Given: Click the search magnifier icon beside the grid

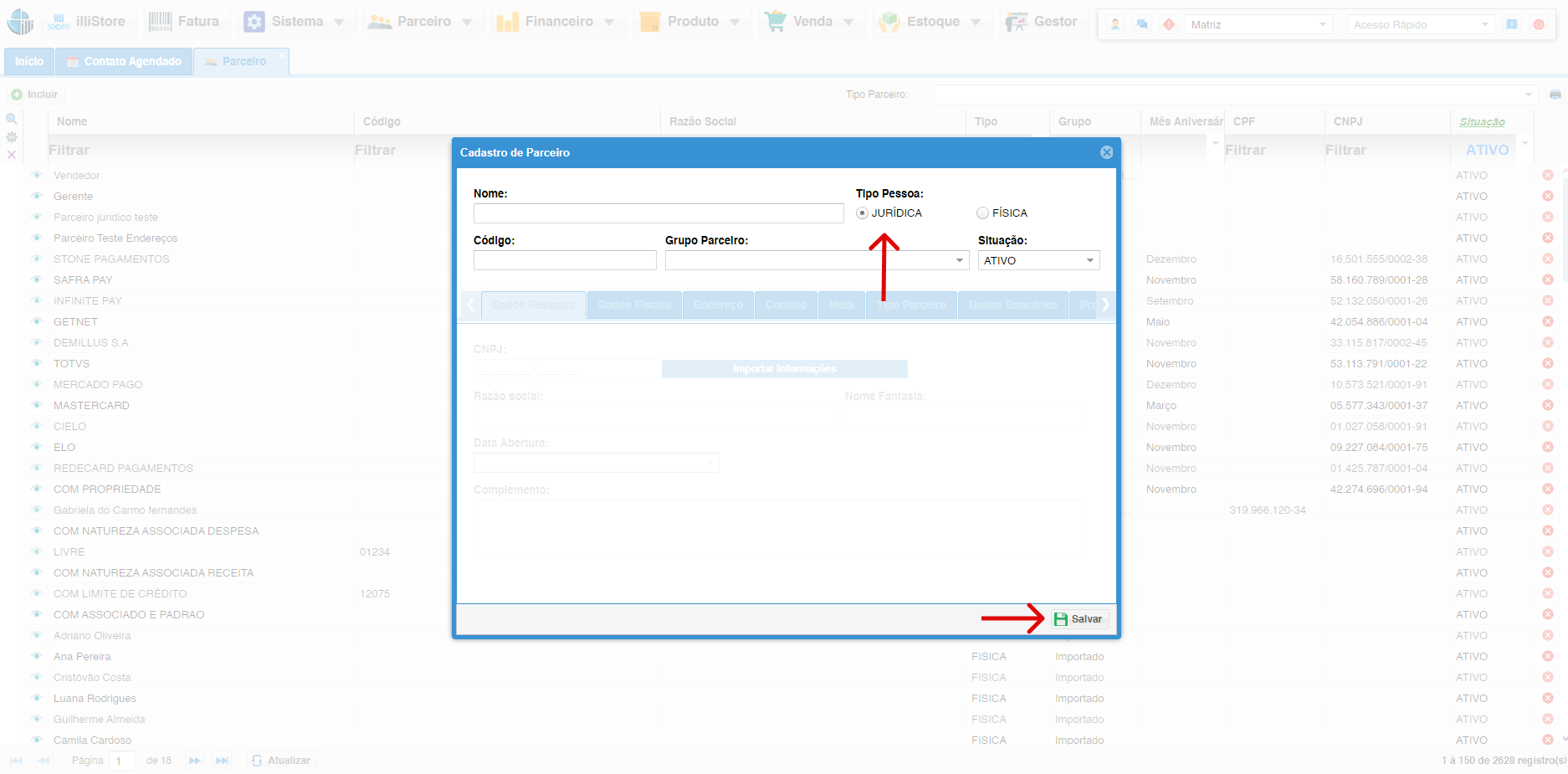Looking at the screenshot, I should tap(12, 119).
